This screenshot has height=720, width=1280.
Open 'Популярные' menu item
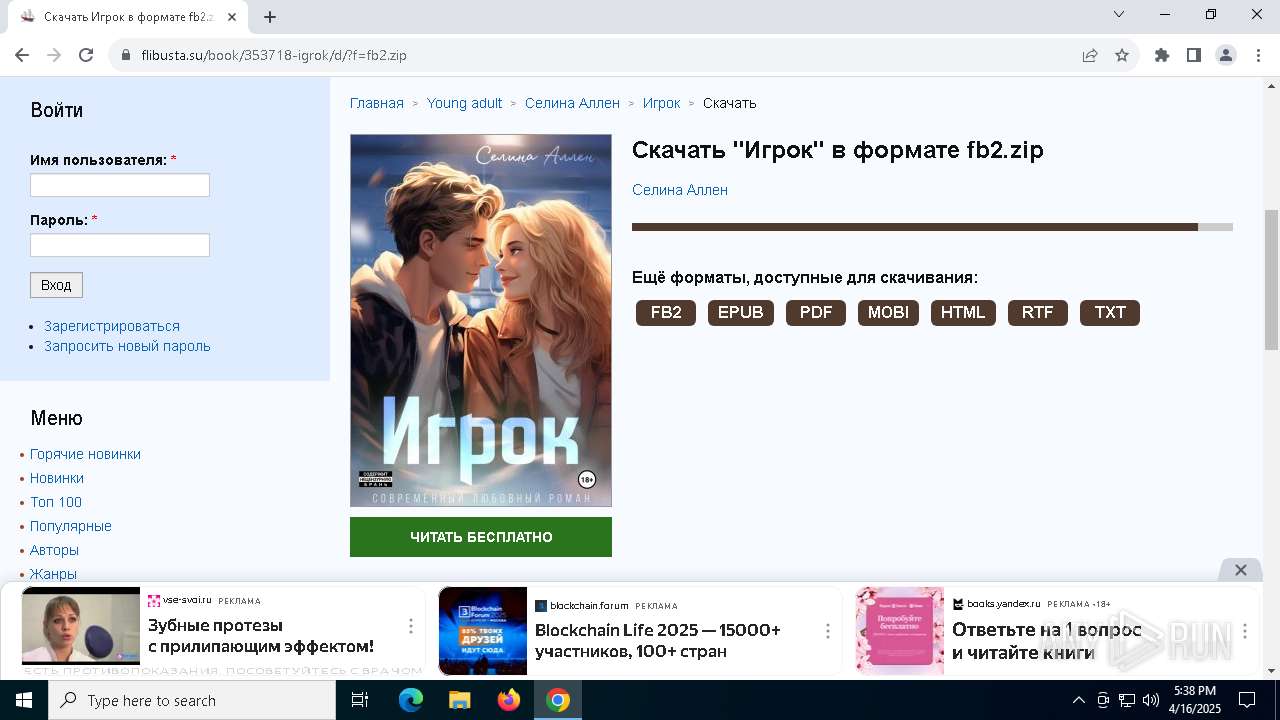[71, 526]
